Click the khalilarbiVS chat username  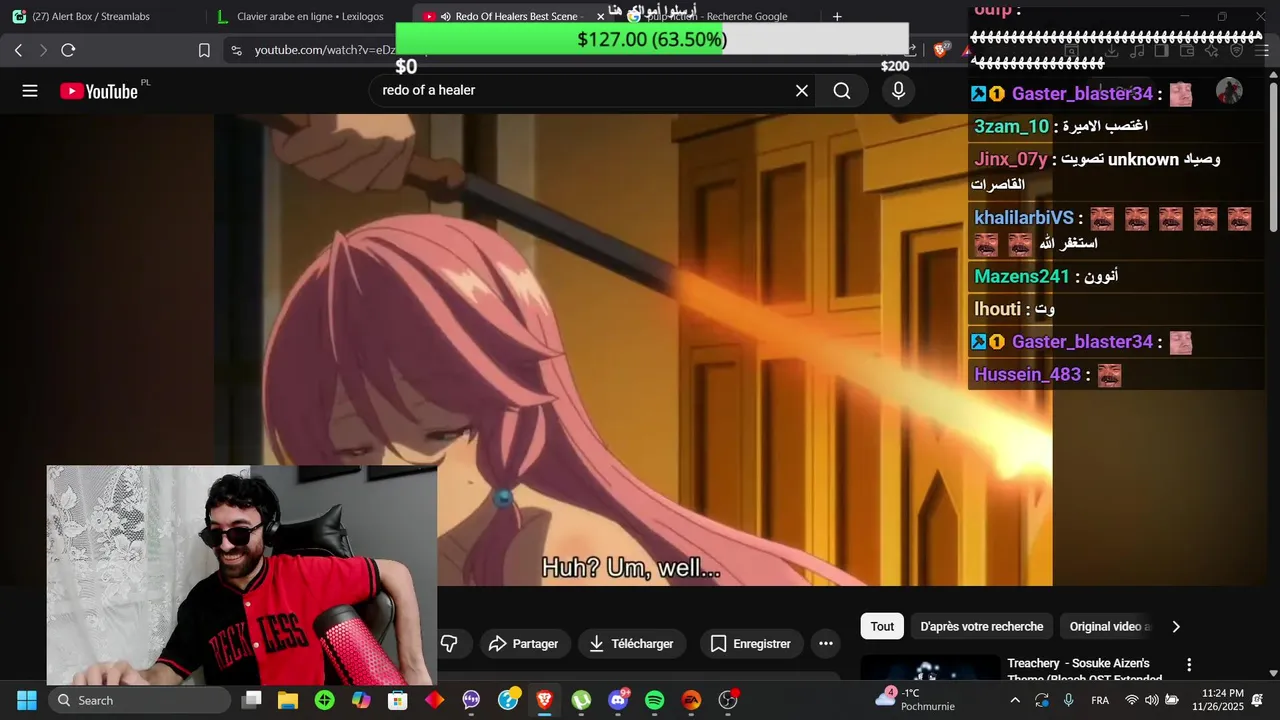click(x=1024, y=218)
